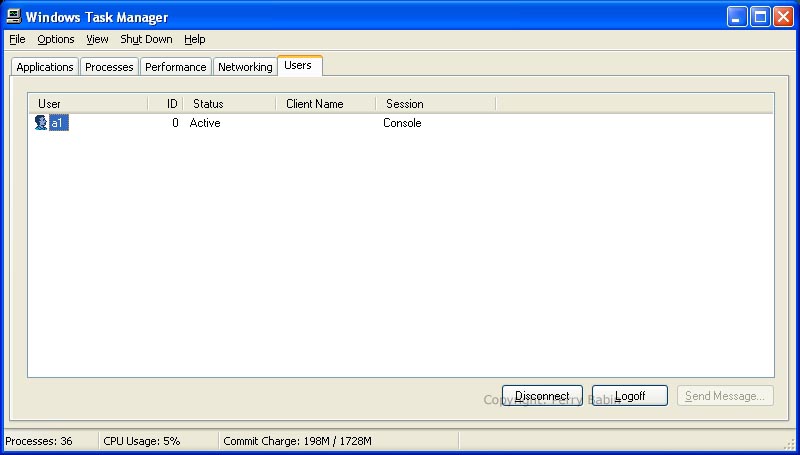Click the Logoff button
Screen dimensions: 800x455
click(x=630, y=396)
